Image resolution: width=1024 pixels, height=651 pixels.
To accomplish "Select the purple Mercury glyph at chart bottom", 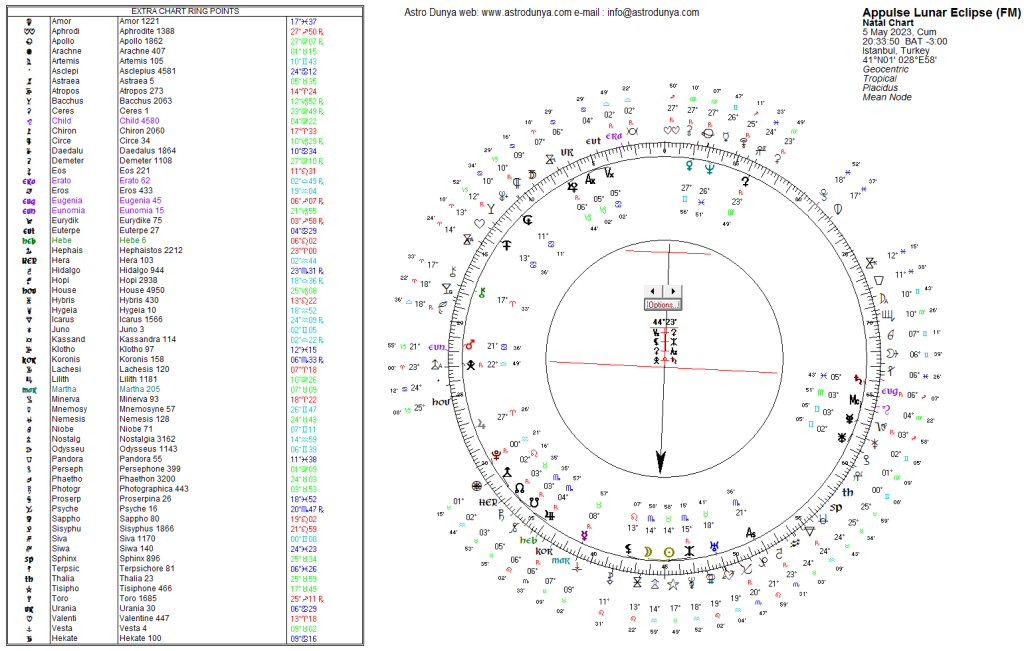I will tap(584, 536).
